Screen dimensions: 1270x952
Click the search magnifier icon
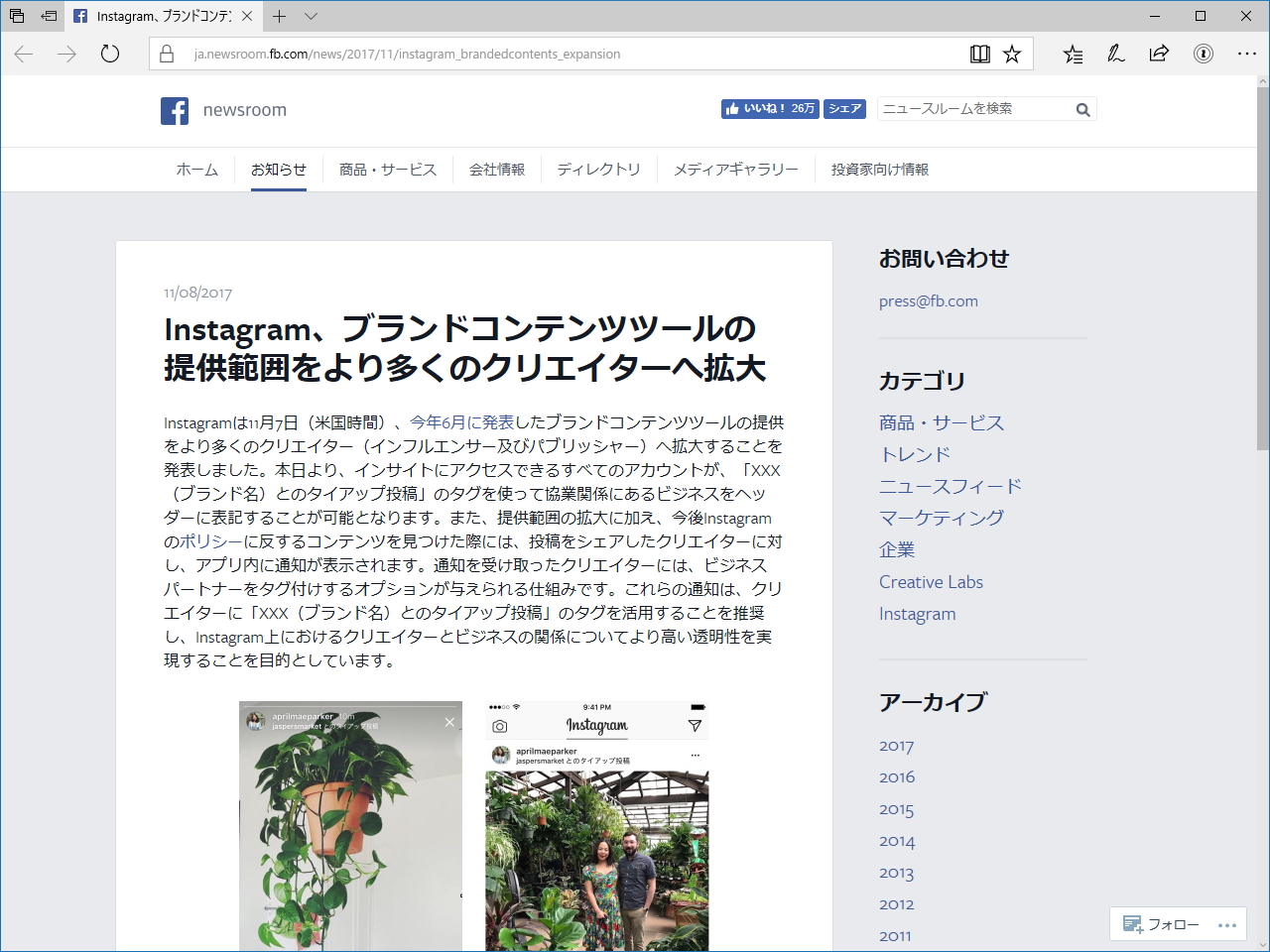click(1083, 110)
